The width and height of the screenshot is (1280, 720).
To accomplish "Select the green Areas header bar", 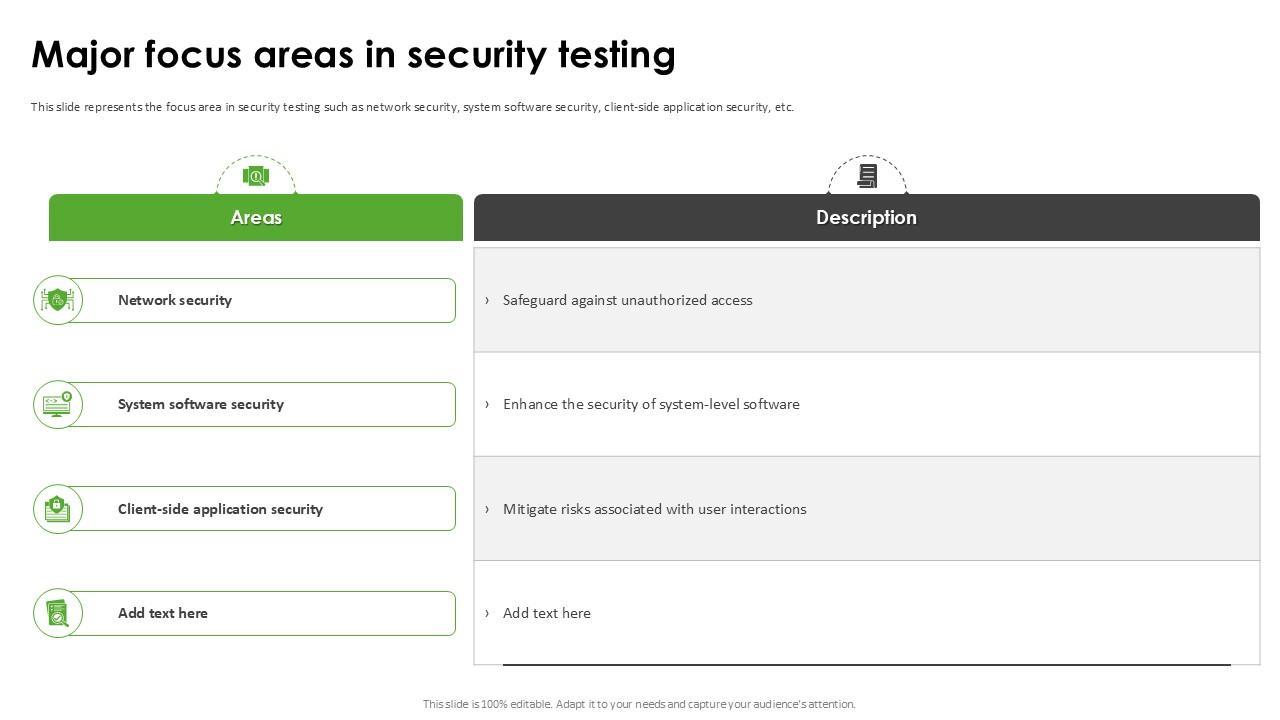I will coord(256,218).
